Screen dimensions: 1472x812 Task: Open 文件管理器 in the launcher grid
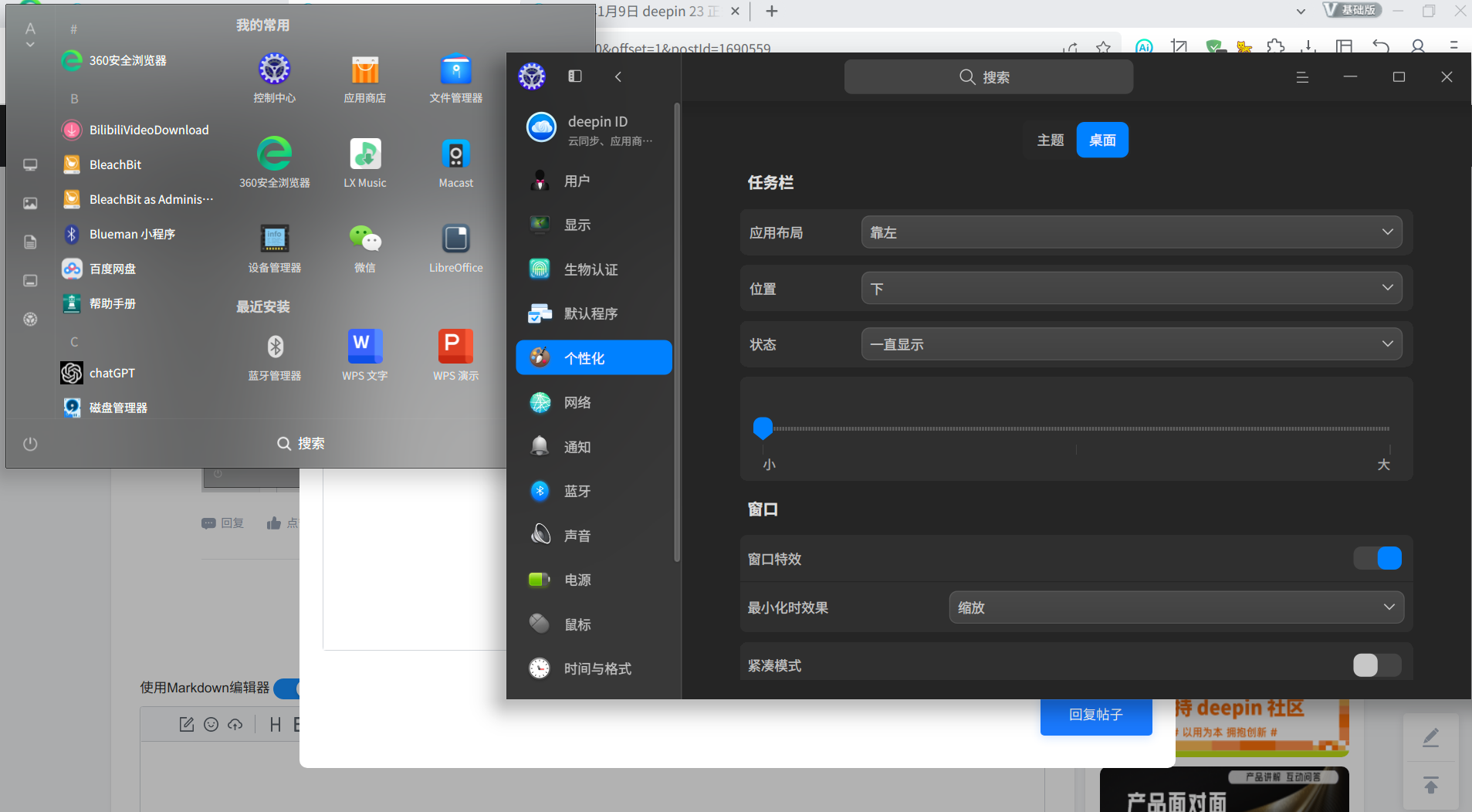point(456,77)
